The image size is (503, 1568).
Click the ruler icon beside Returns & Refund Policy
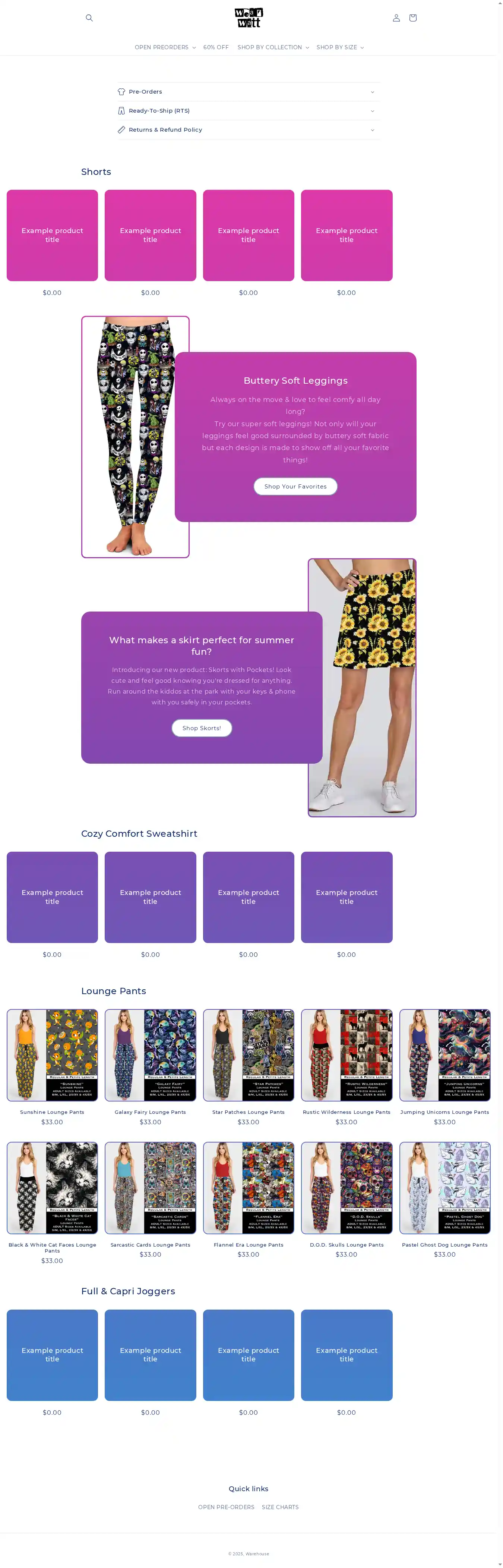pos(121,130)
